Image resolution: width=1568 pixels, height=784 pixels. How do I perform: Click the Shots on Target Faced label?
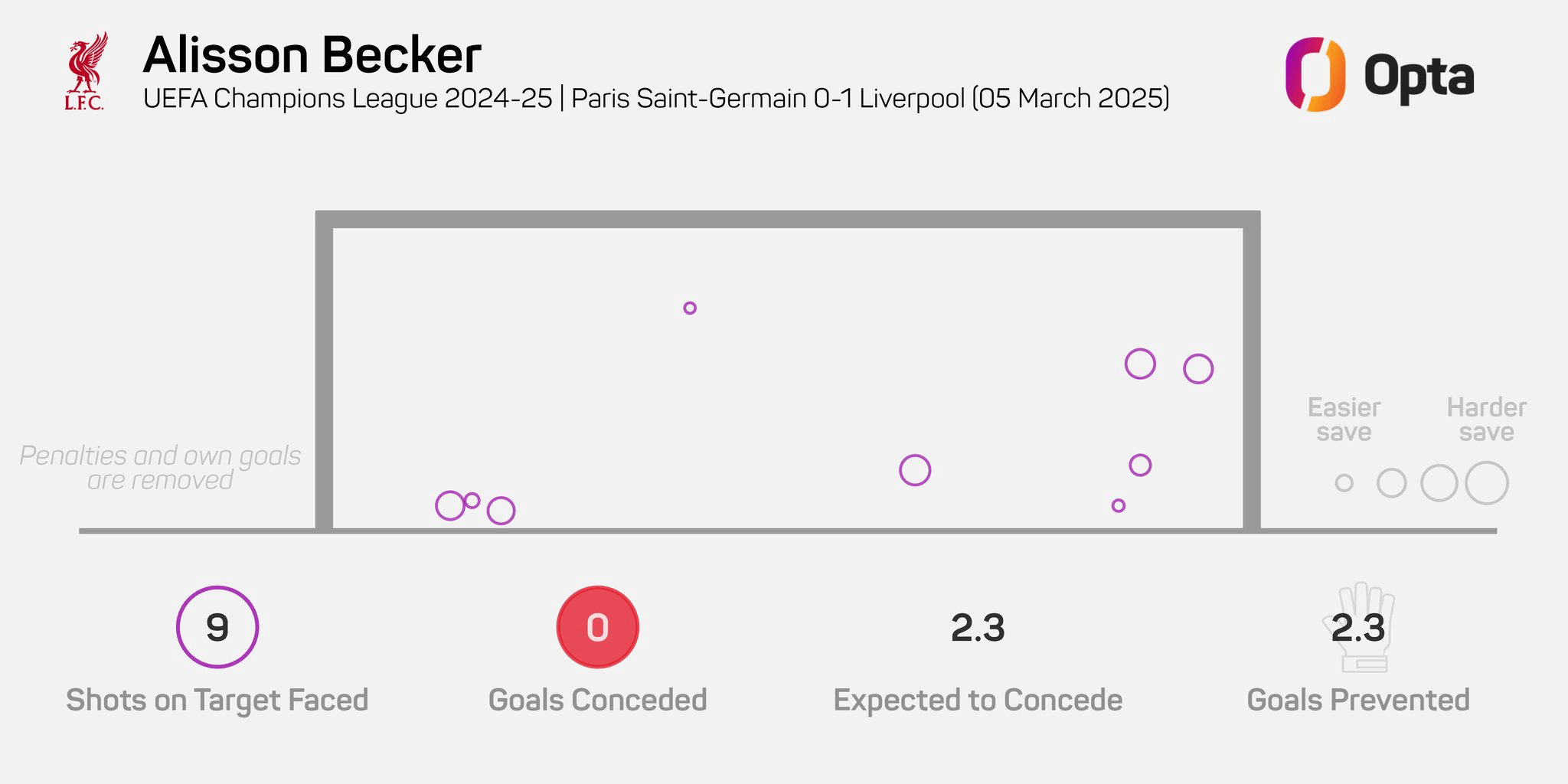tap(217, 701)
